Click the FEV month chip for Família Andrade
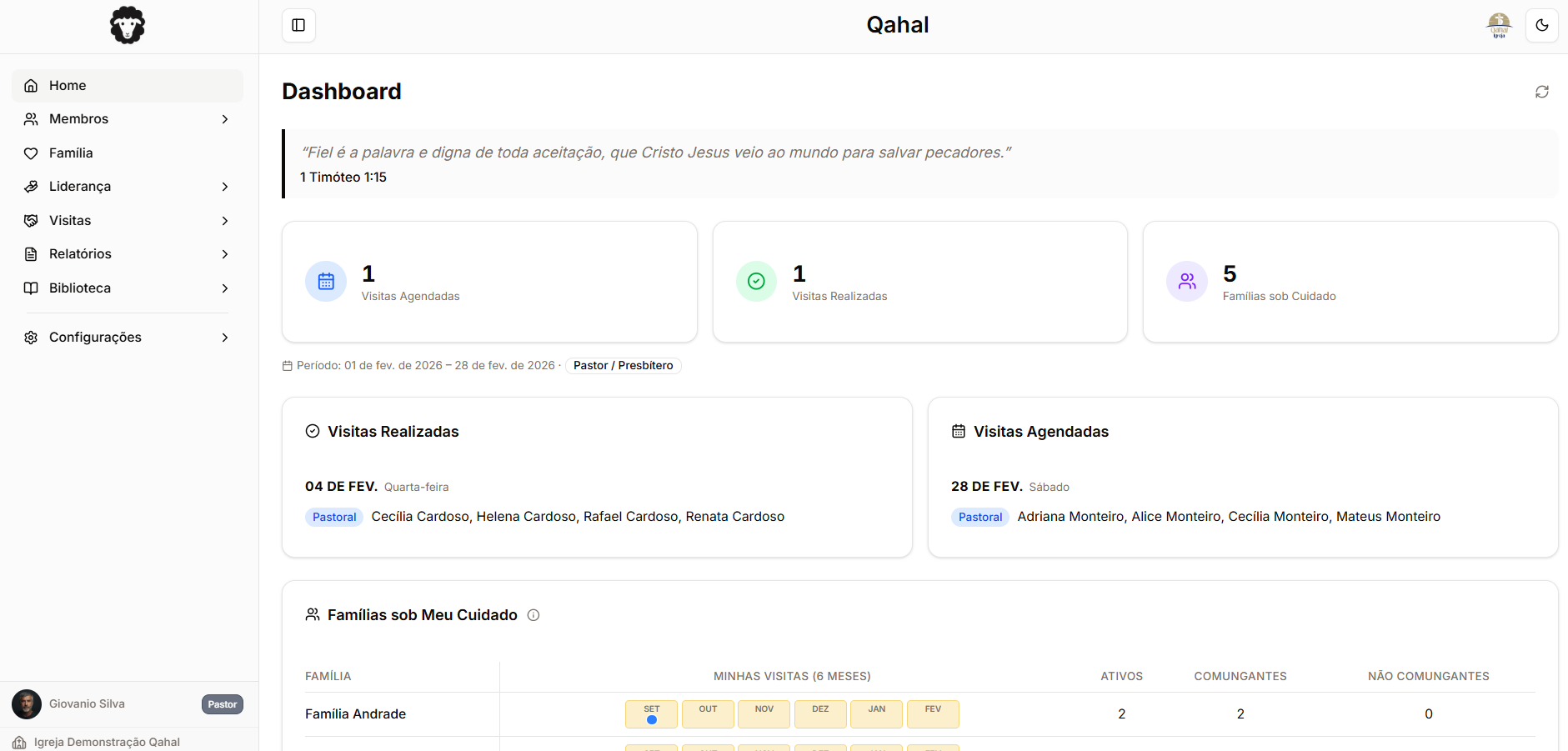Image resolution: width=1568 pixels, height=751 pixels. [x=933, y=714]
